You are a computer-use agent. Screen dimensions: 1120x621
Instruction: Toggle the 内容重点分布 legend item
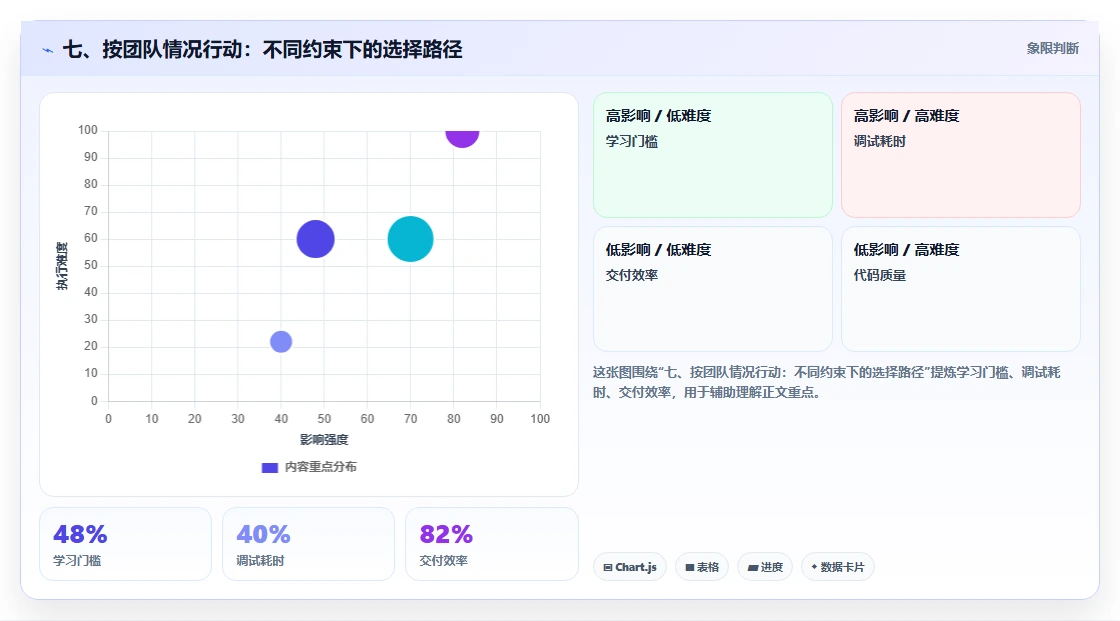coord(309,467)
